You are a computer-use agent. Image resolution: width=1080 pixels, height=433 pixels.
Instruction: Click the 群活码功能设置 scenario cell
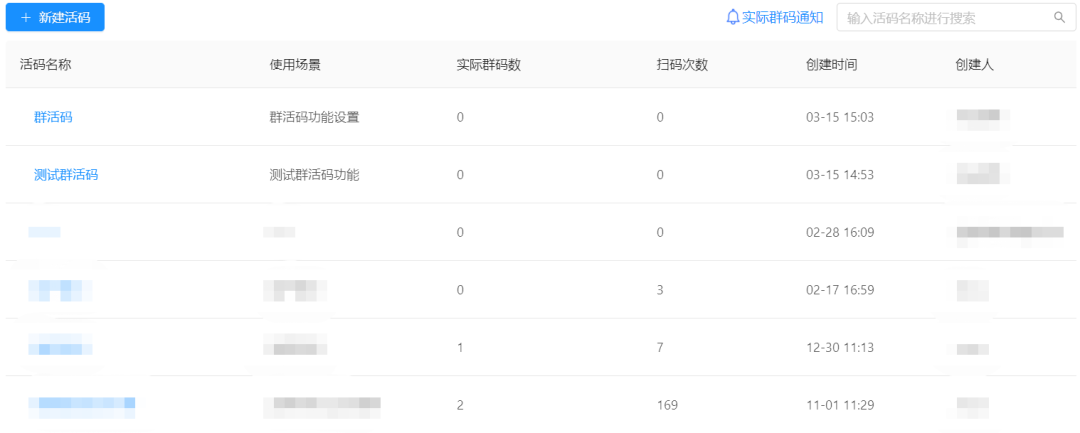pos(314,117)
